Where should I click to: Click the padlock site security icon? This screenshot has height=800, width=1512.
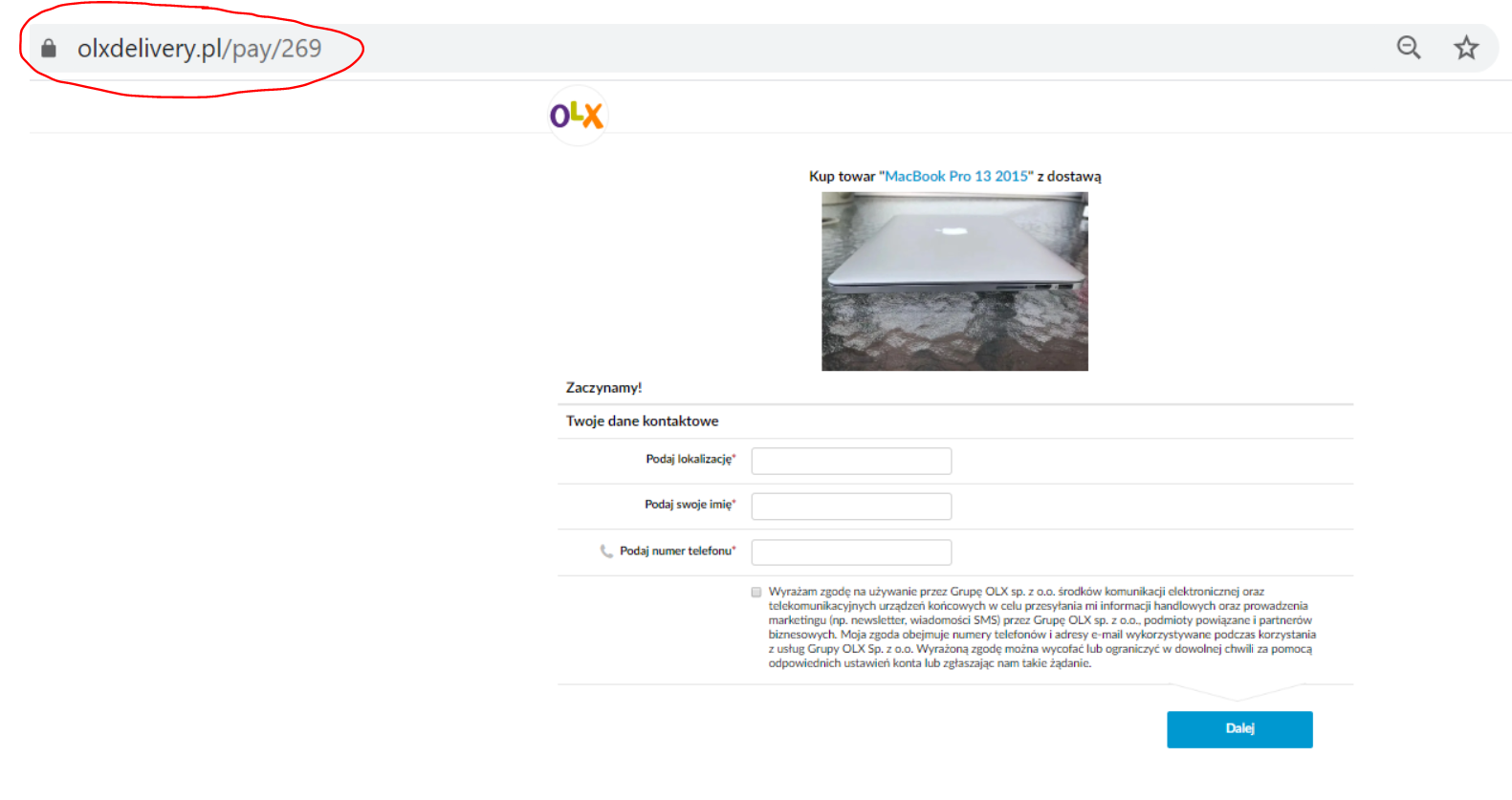(x=49, y=49)
